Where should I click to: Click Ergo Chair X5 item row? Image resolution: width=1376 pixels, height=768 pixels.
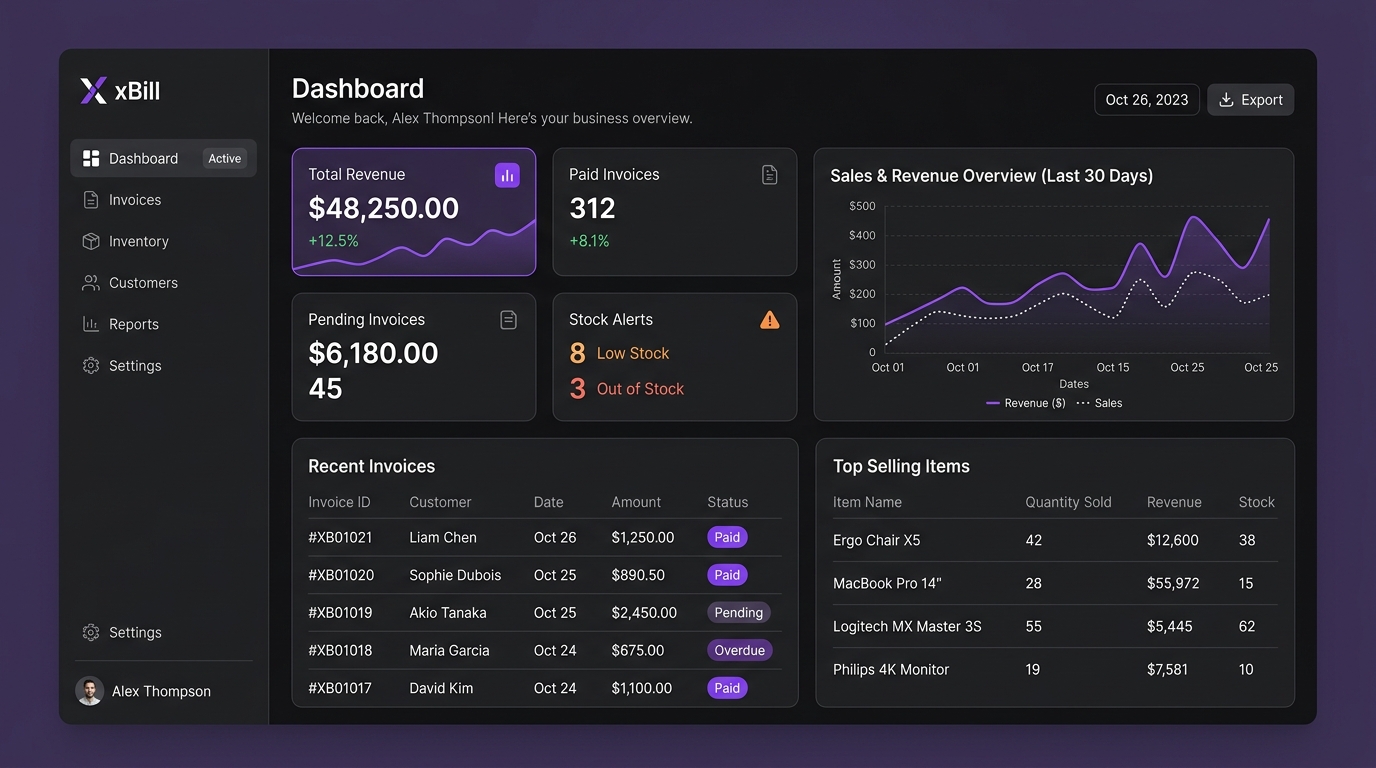coord(1055,540)
